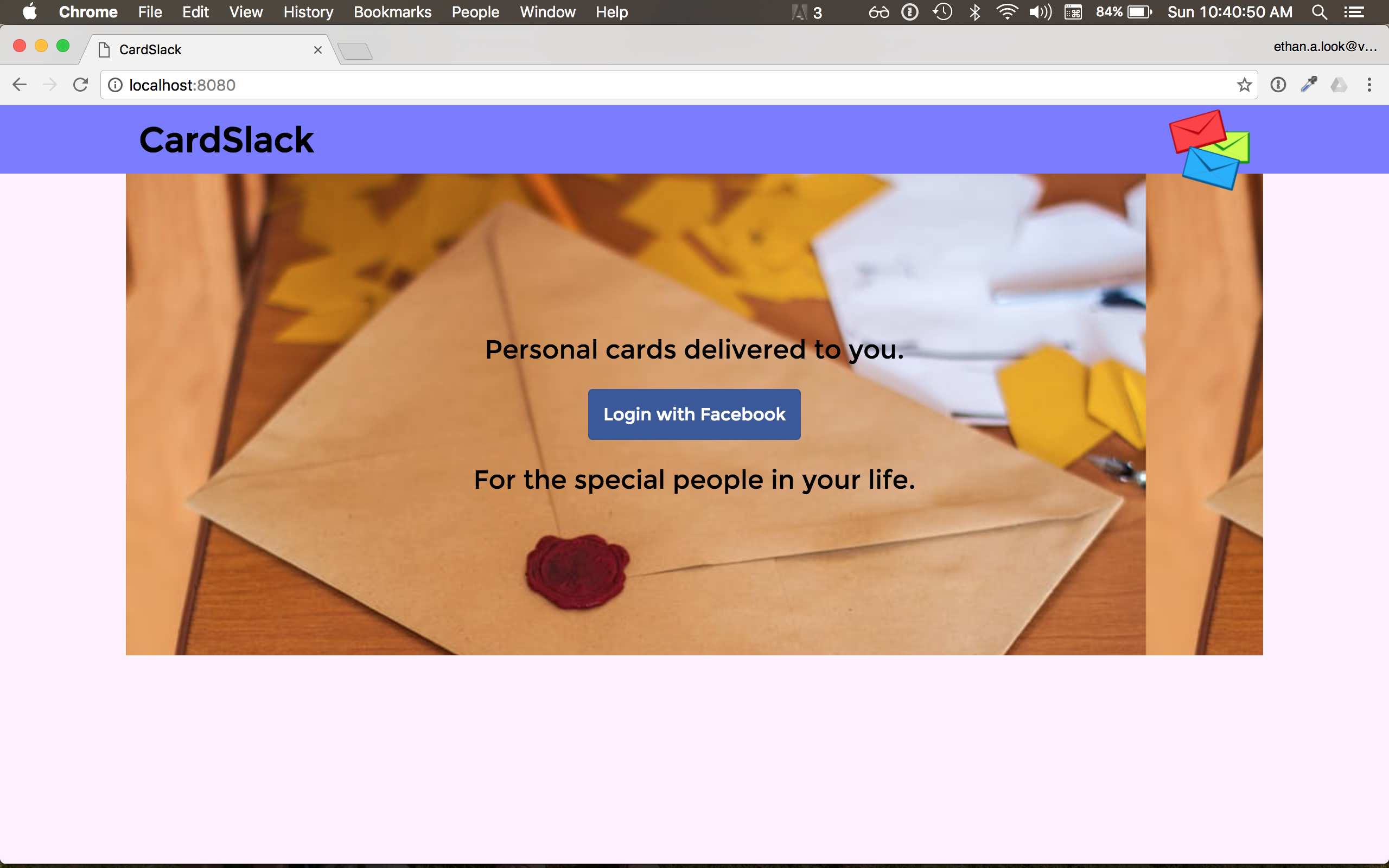Bookmark this page with the star icon
Image resolution: width=1389 pixels, height=868 pixels.
coord(1244,85)
